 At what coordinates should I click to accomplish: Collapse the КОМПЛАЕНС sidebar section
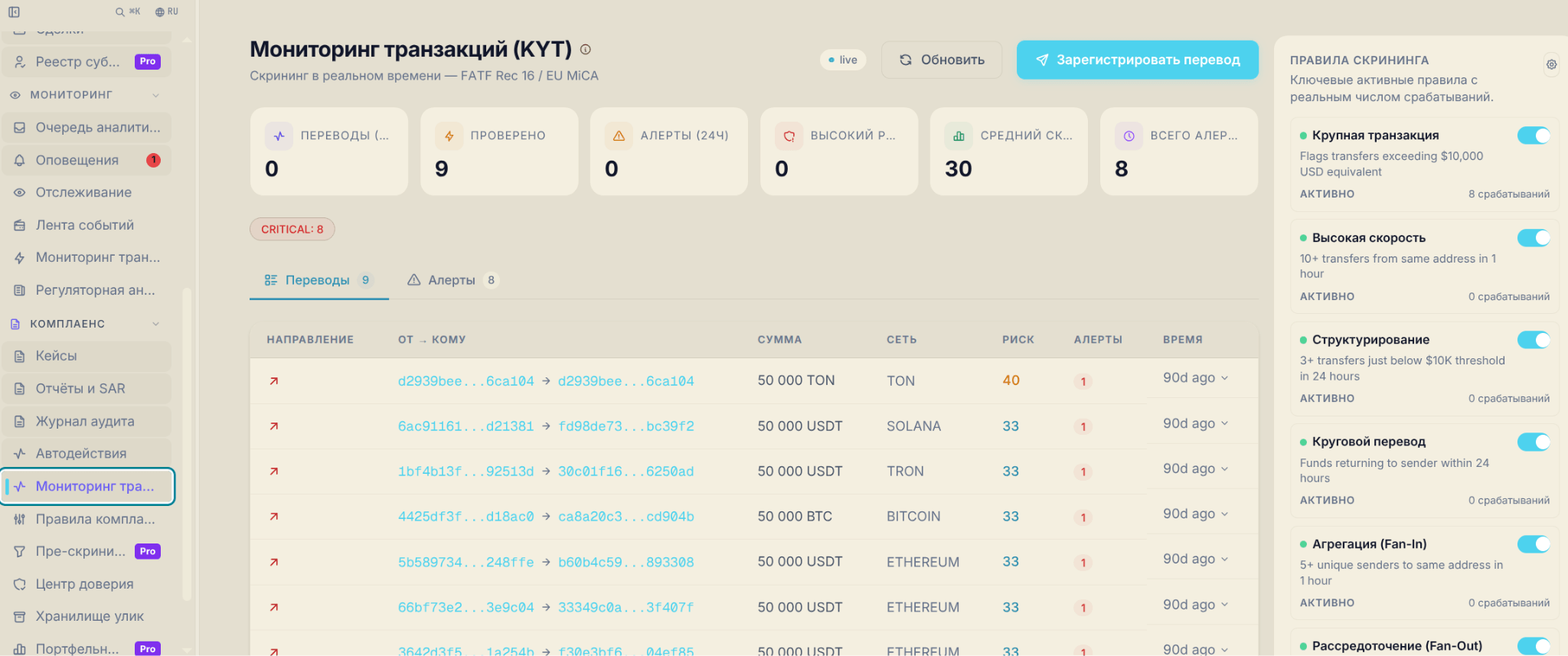pos(155,324)
